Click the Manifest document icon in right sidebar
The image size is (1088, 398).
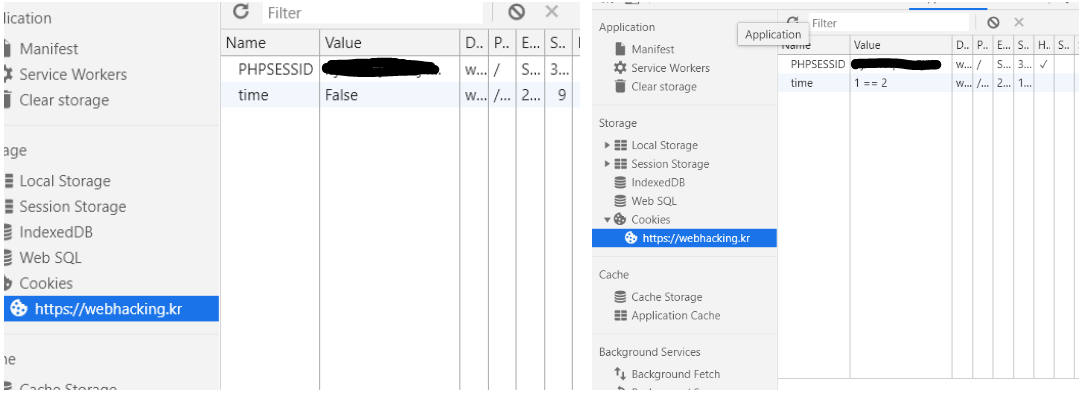pyautogui.click(x=620, y=49)
